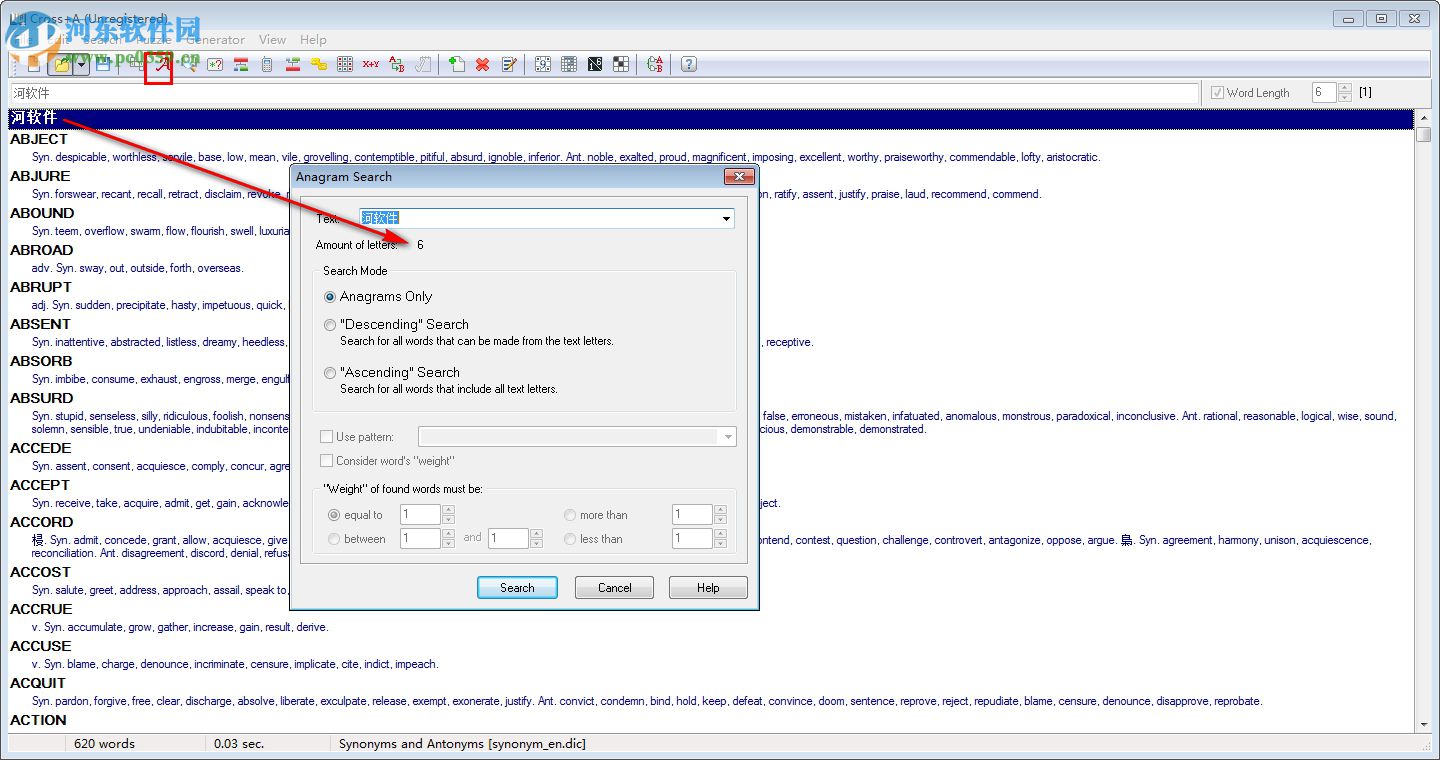Enable the Use pattern checkbox

[x=326, y=437]
